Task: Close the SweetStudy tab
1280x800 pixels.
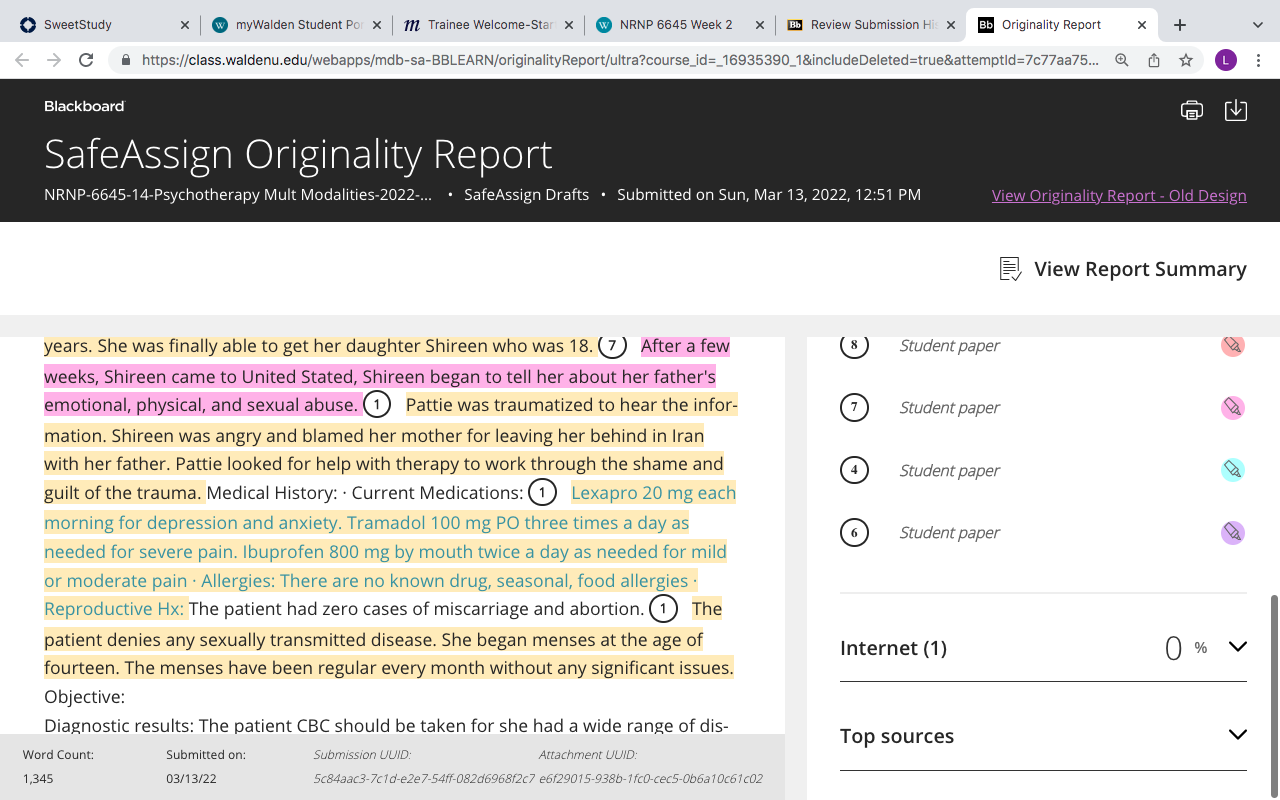Action: click(x=185, y=25)
